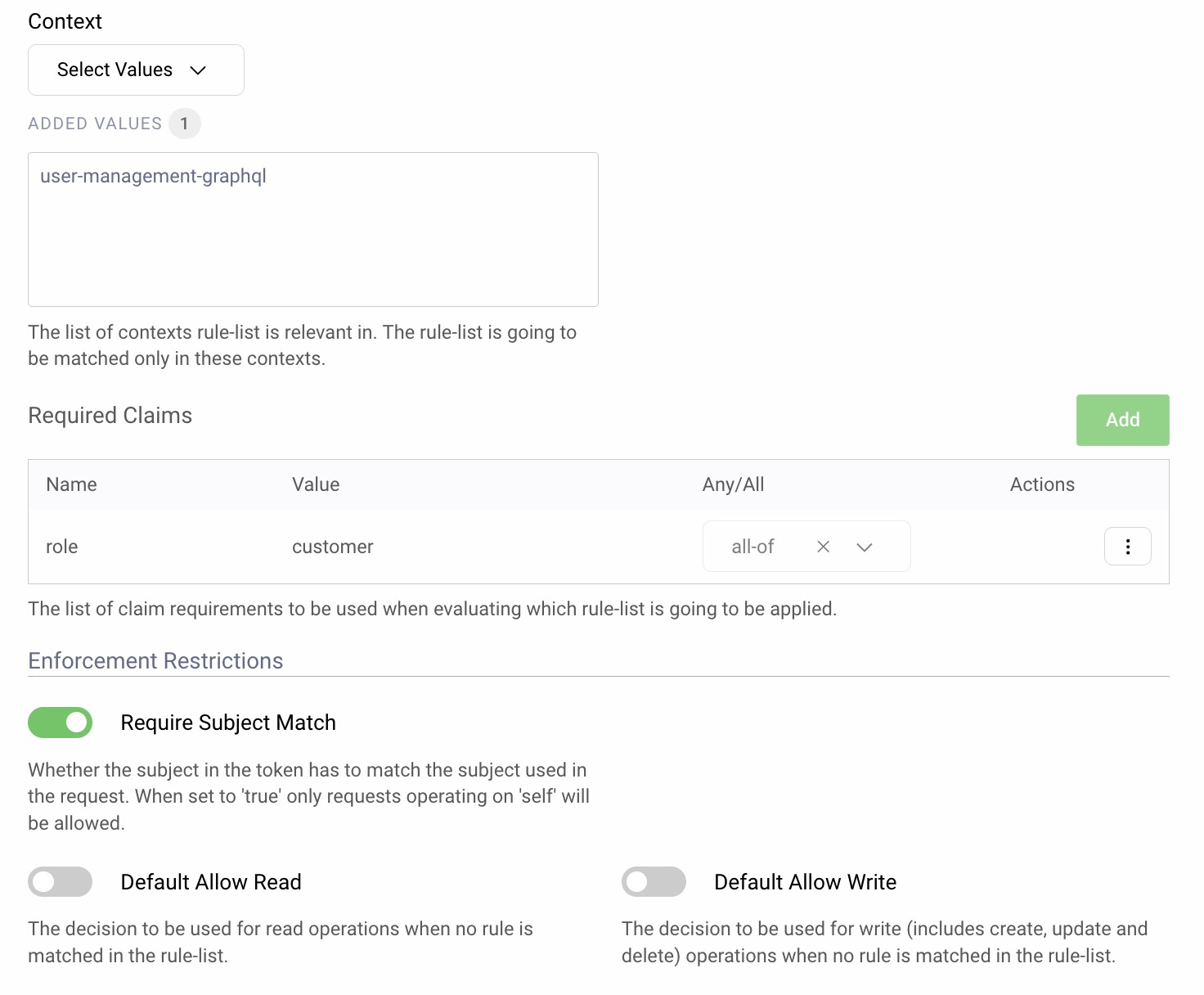Clear the all-of selection with X icon
The height and width of the screenshot is (995, 1204).
(823, 547)
